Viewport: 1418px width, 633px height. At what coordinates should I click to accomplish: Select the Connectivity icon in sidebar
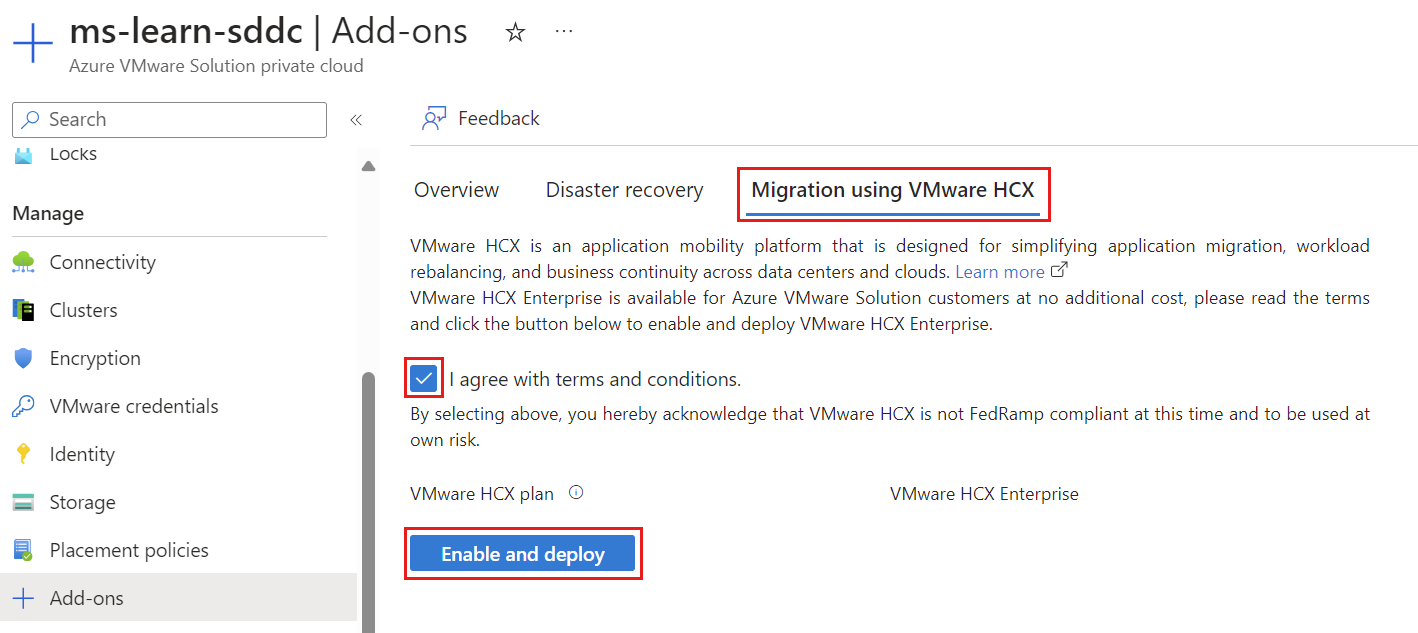coord(22,261)
